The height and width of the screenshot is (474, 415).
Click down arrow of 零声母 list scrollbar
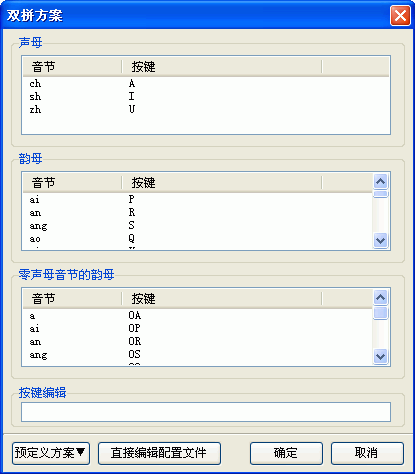(380, 356)
